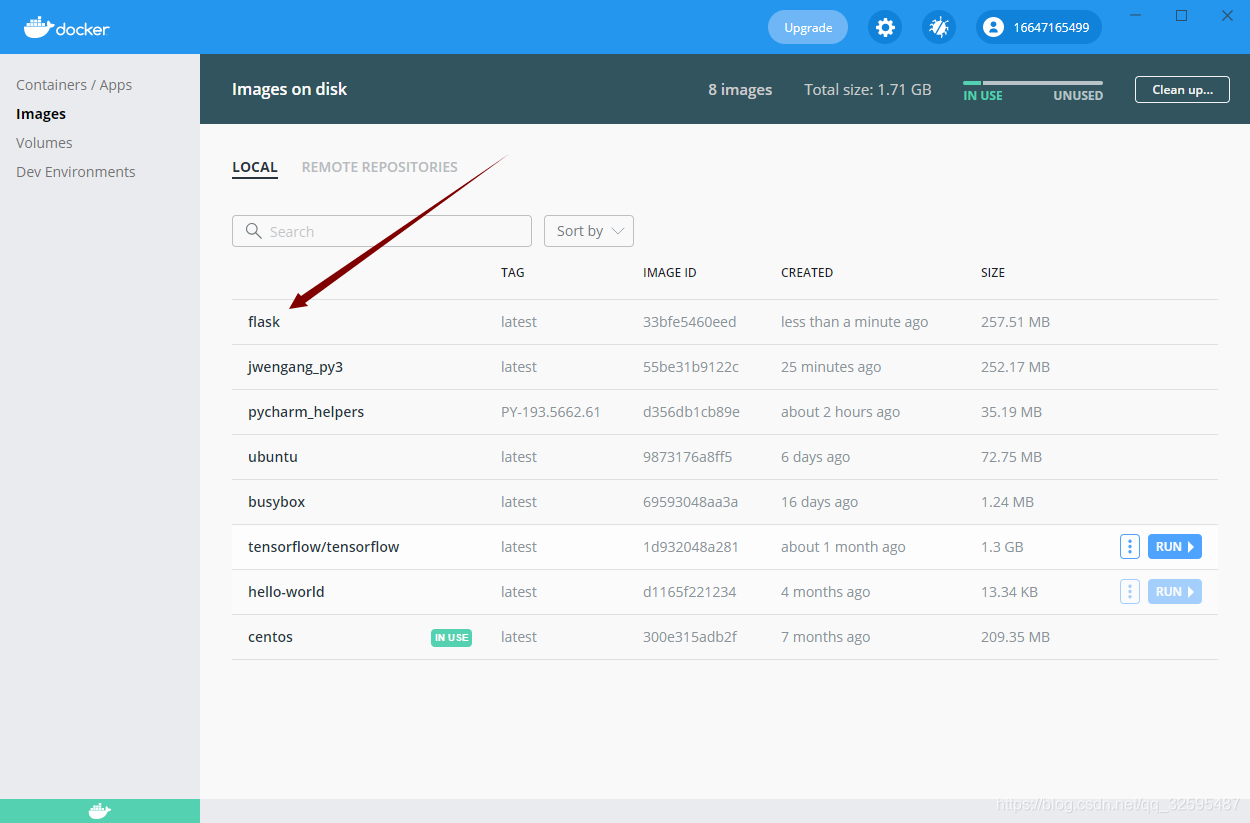Screen dimensions: 1250x823
Task: Click 'less than a minute ago' text
Action: (x=854, y=322)
